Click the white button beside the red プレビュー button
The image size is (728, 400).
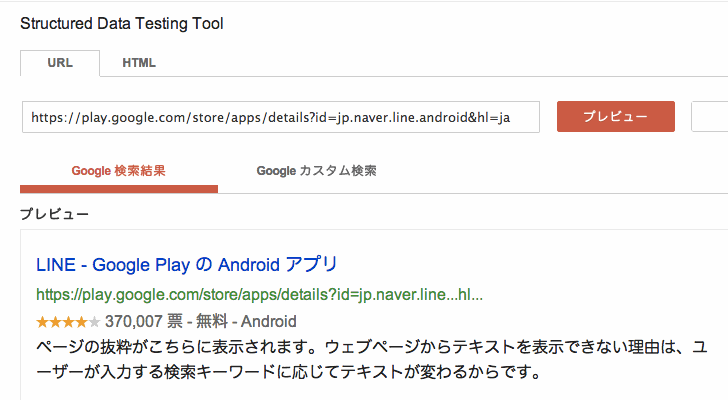pyautogui.click(x=710, y=116)
